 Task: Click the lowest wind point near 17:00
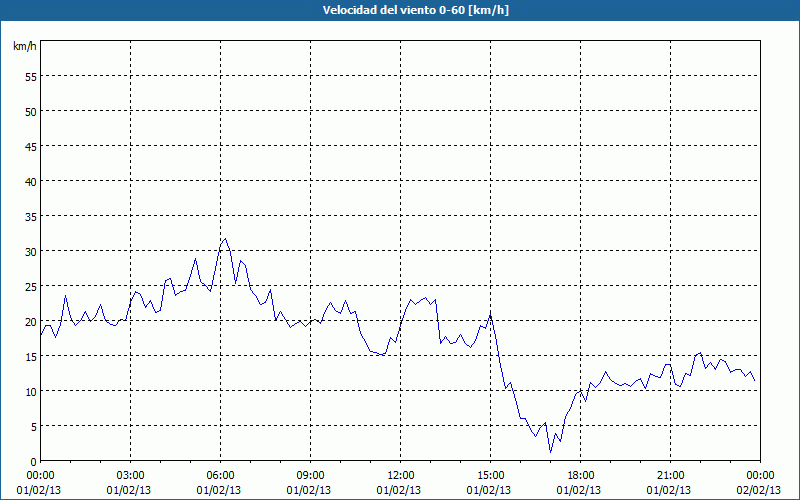tap(551, 452)
